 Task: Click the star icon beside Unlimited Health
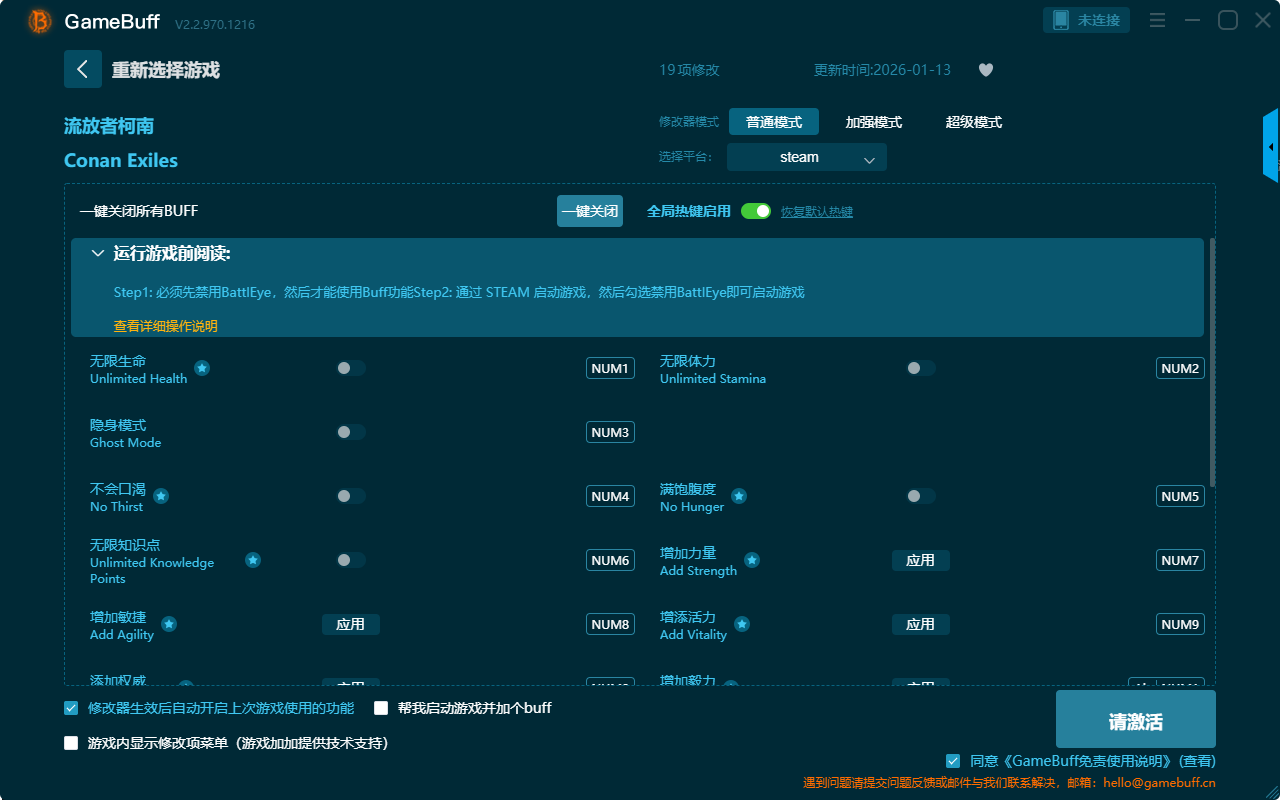pyautogui.click(x=202, y=368)
